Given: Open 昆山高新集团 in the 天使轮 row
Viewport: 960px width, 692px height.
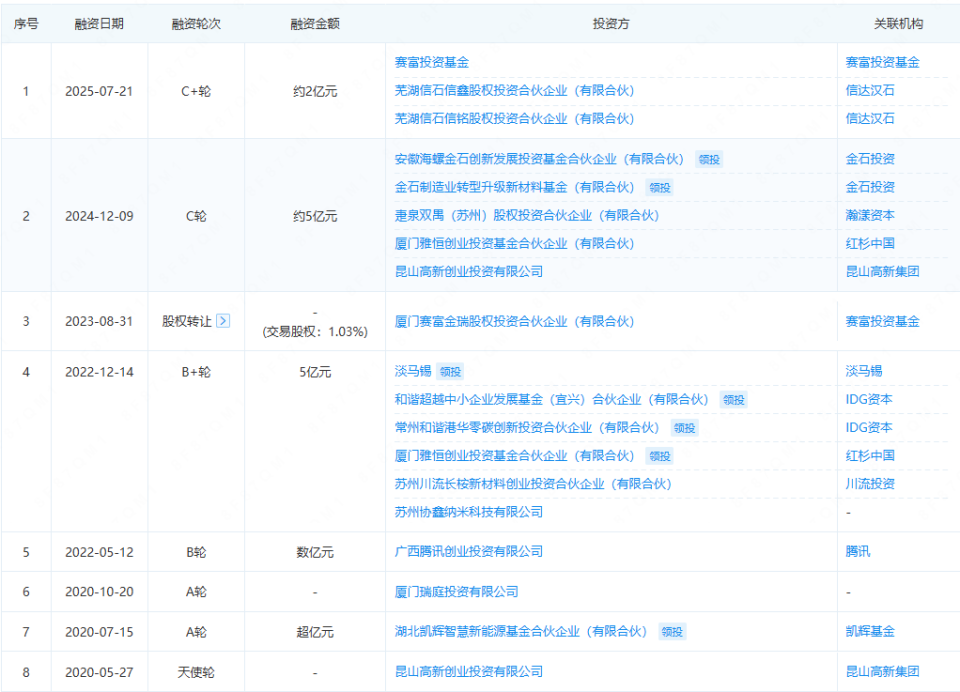Looking at the screenshot, I should tap(882, 672).
